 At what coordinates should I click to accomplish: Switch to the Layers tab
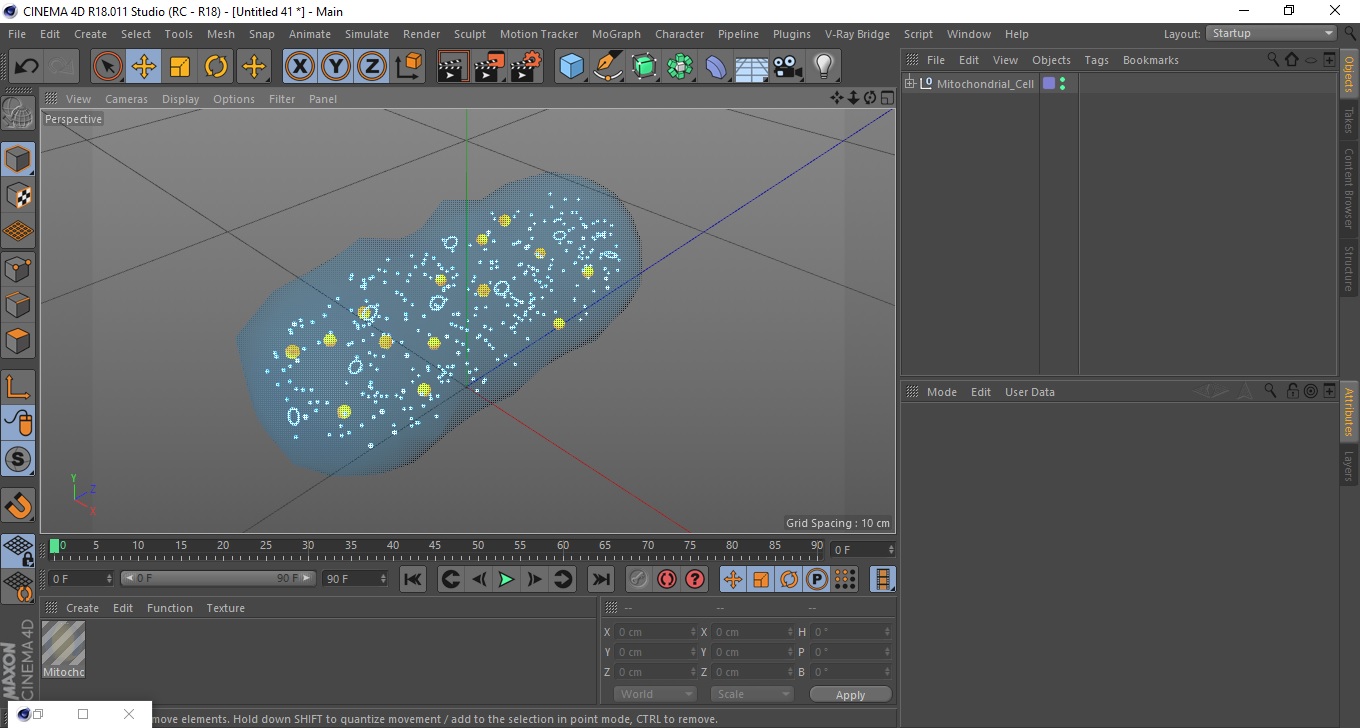pos(1349,466)
